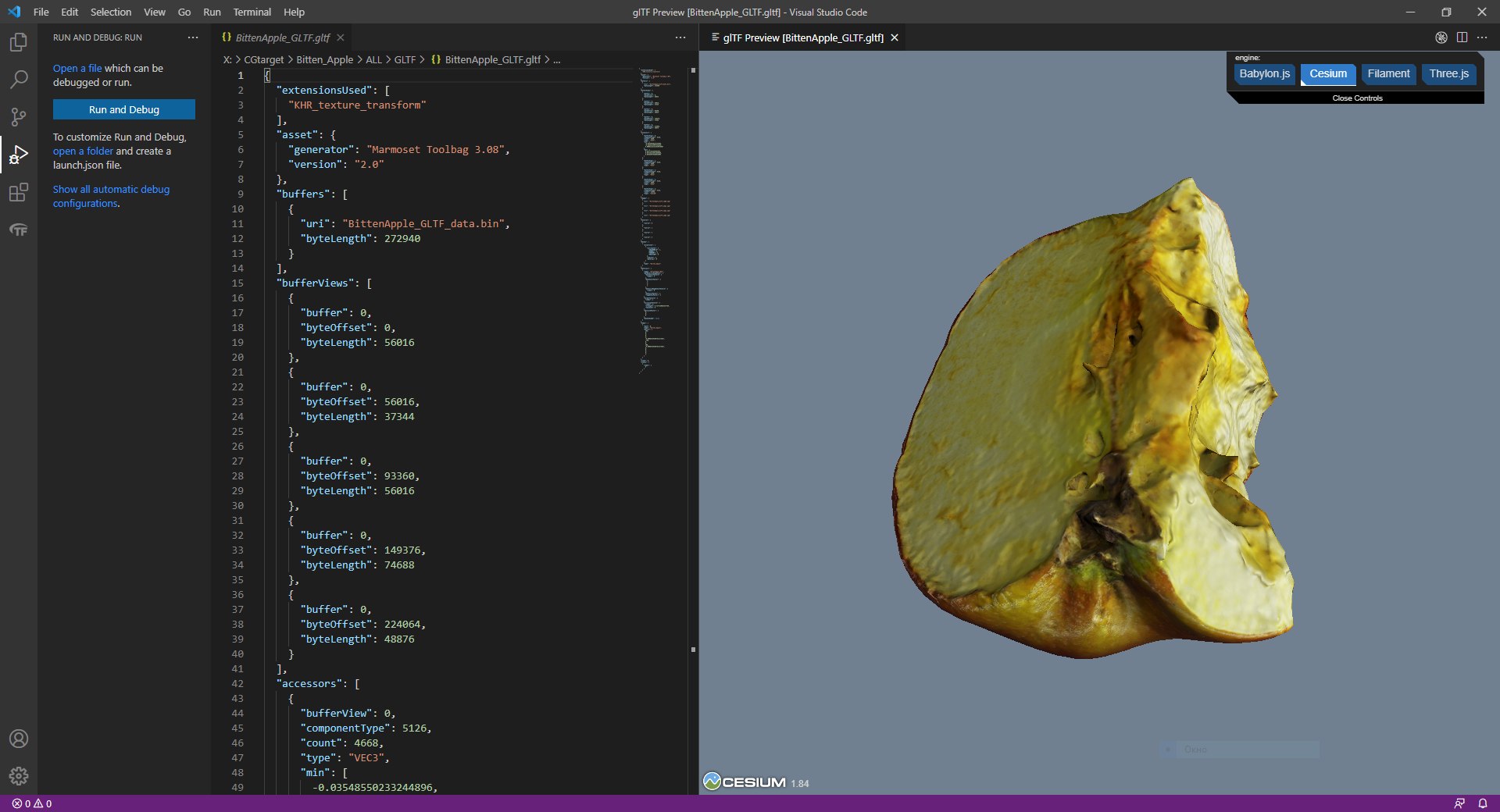
Task: Open the Manage gear icon
Action: click(19, 776)
